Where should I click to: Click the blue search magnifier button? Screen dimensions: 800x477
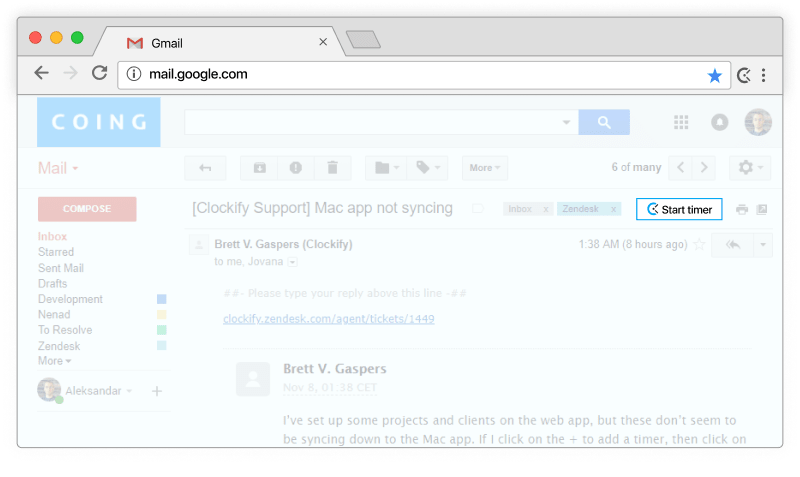(604, 122)
